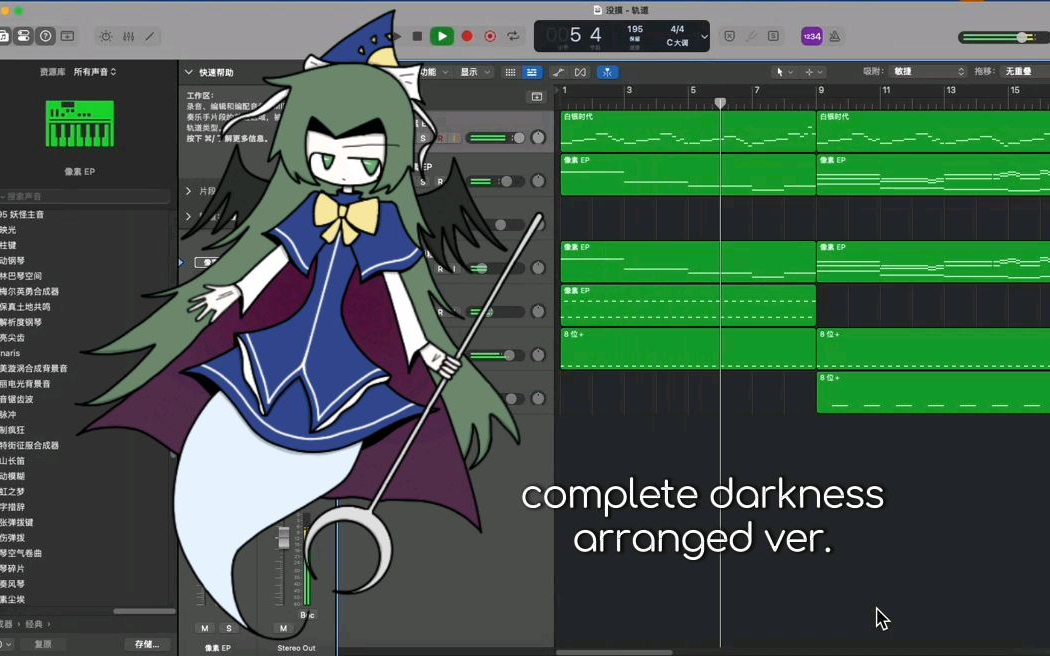The height and width of the screenshot is (656, 1050).
Task: Click the Stop button in transport
Action: click(417, 36)
